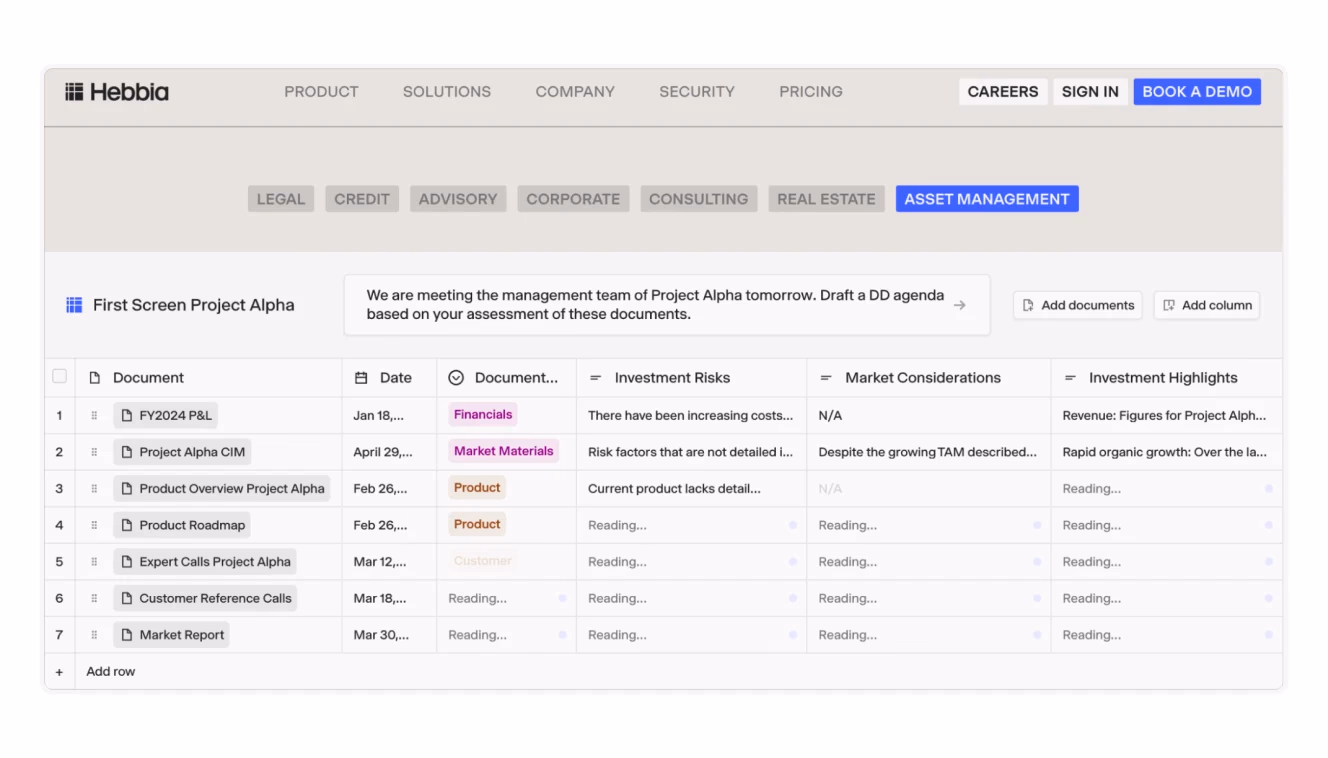This screenshot has width=1328, height=758.
Task: Click the Jan 18 date cell
Action: [389, 415]
